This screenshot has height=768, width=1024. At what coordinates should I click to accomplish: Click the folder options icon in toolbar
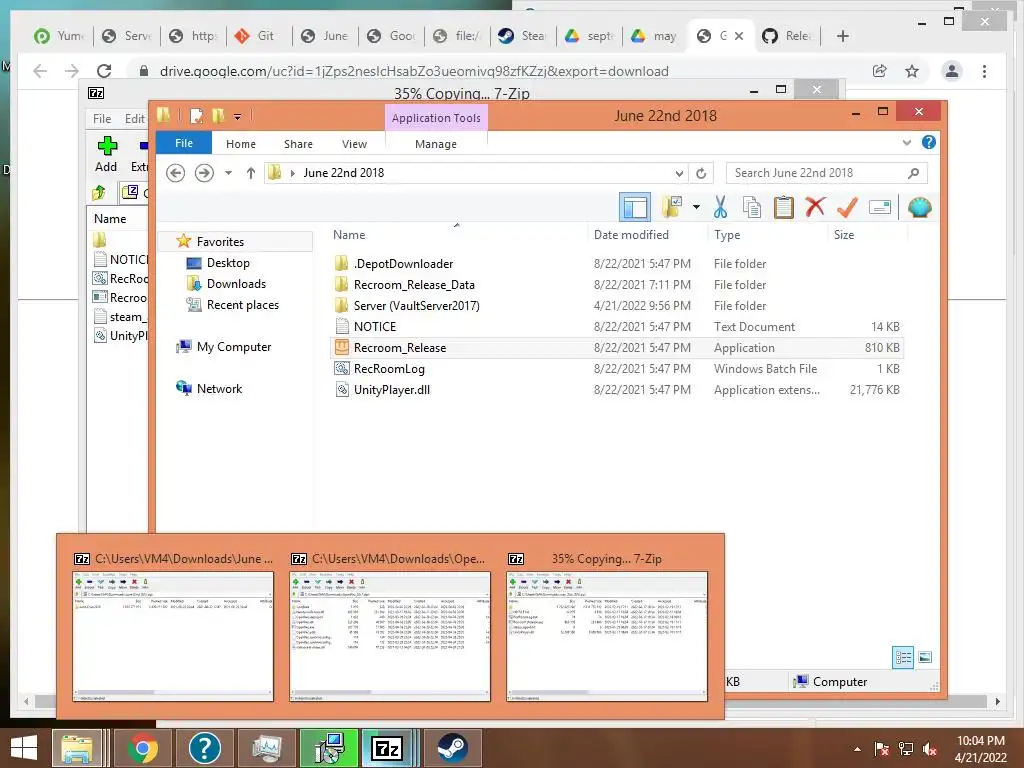coord(672,208)
